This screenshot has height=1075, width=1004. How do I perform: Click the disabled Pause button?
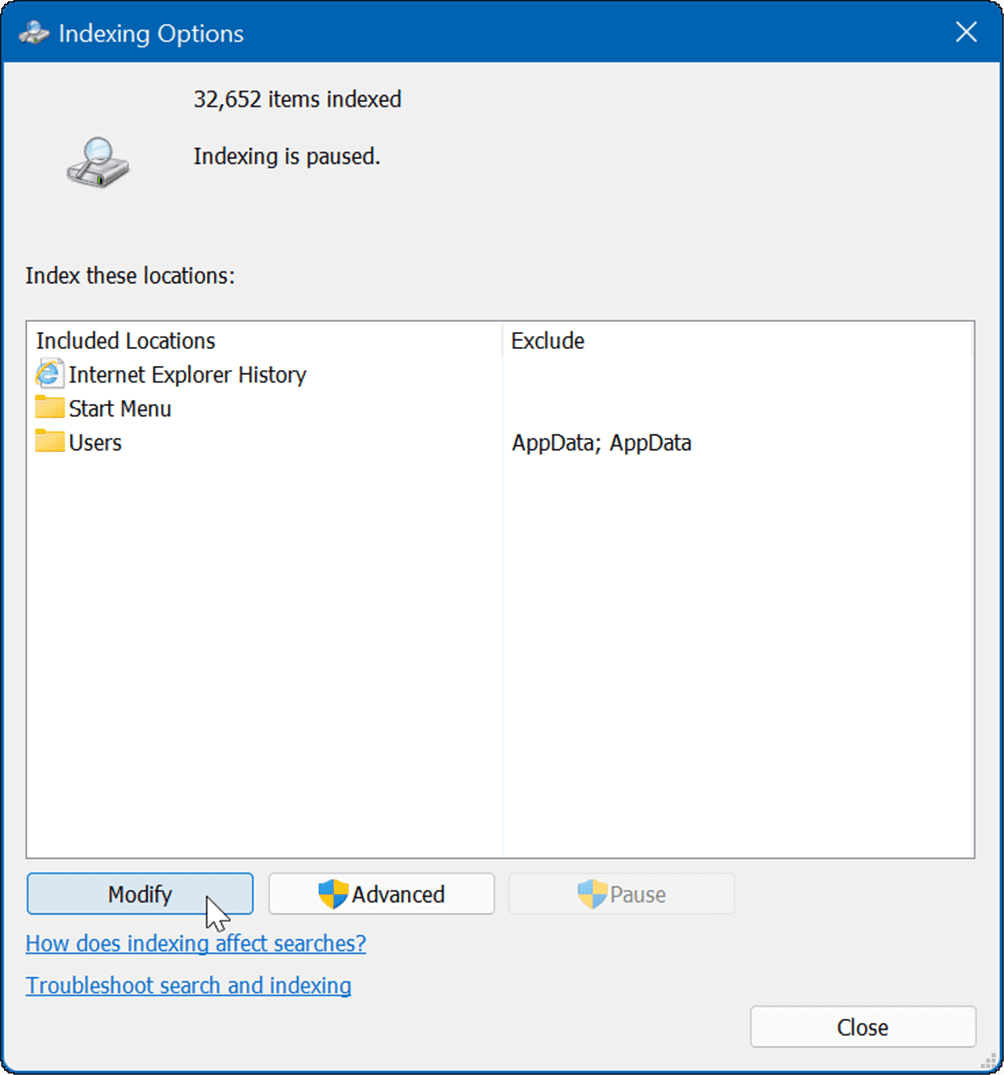tap(621, 893)
